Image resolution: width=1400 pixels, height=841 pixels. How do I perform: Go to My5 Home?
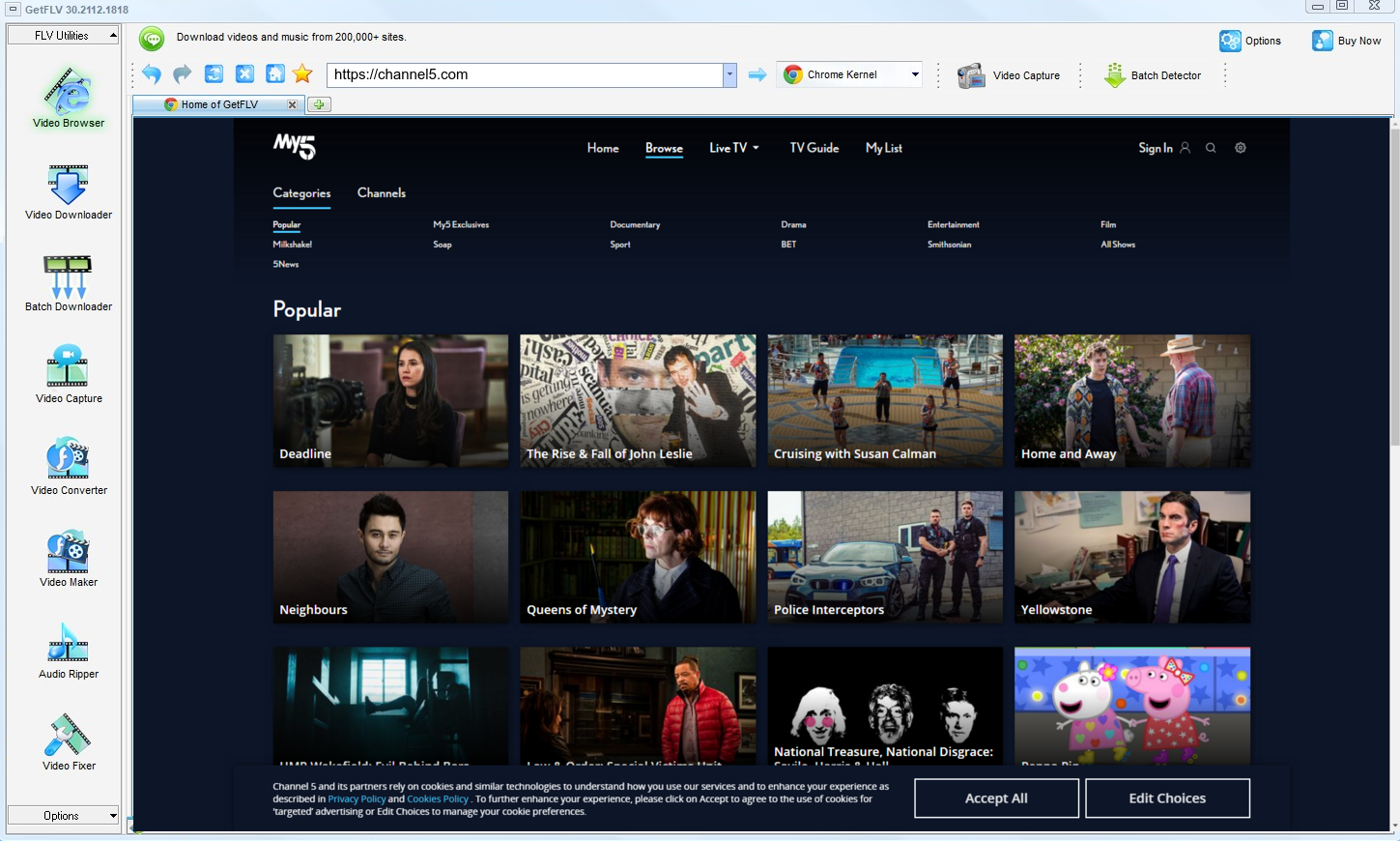pos(603,148)
